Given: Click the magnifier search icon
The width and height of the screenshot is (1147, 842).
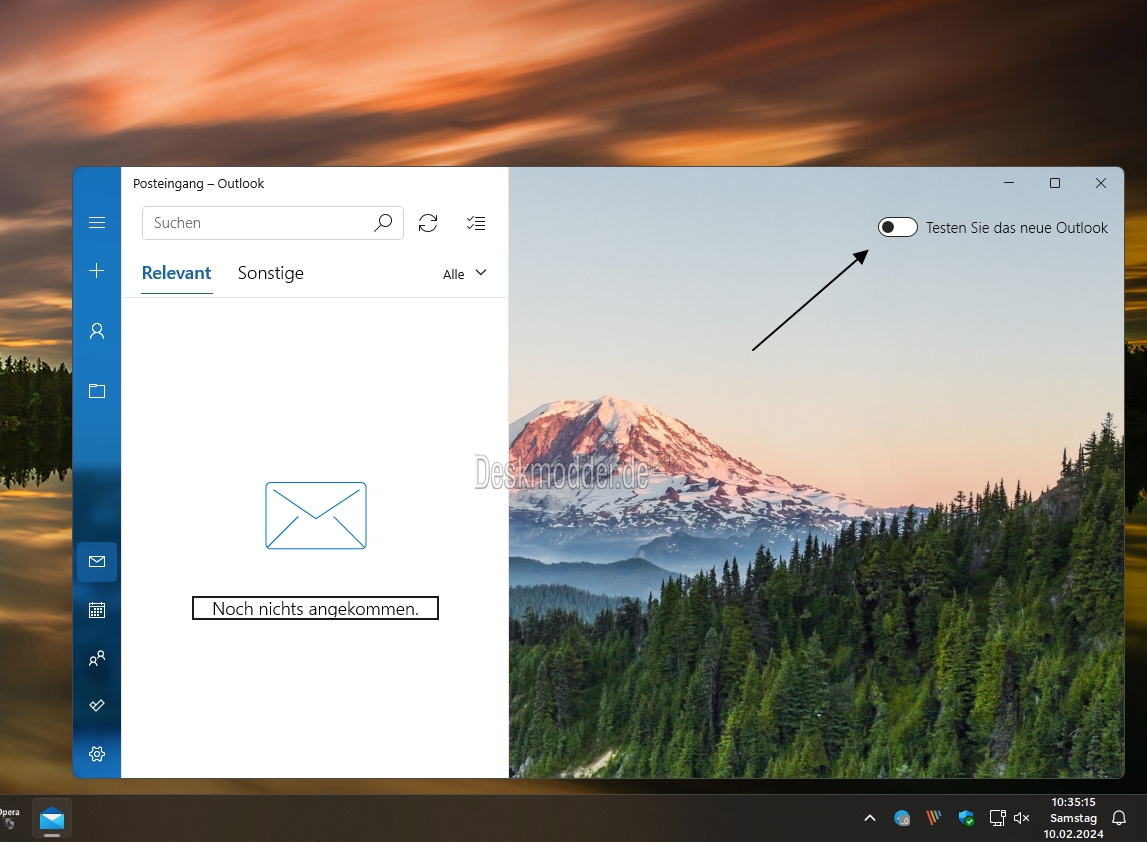Looking at the screenshot, I should coord(383,222).
